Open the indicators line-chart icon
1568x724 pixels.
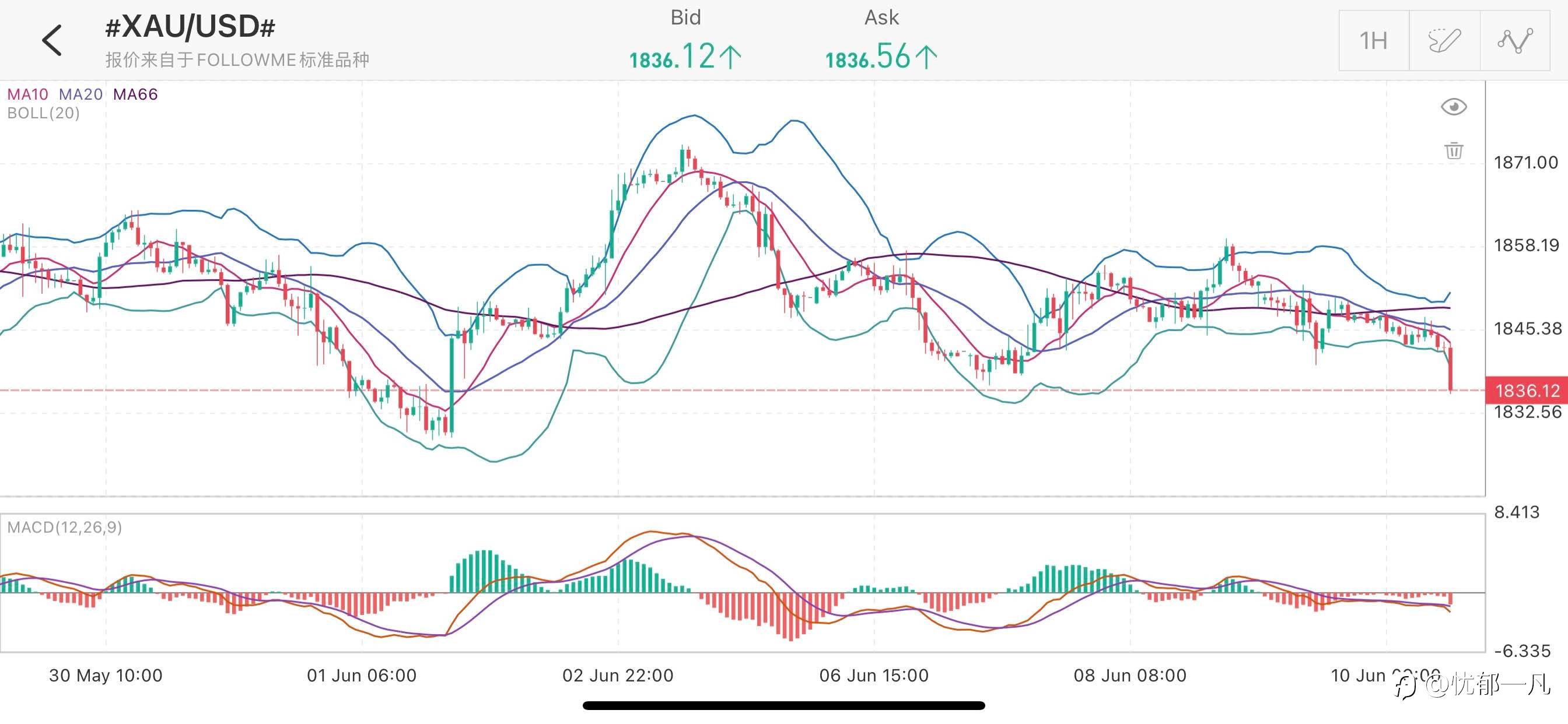pos(1514,41)
